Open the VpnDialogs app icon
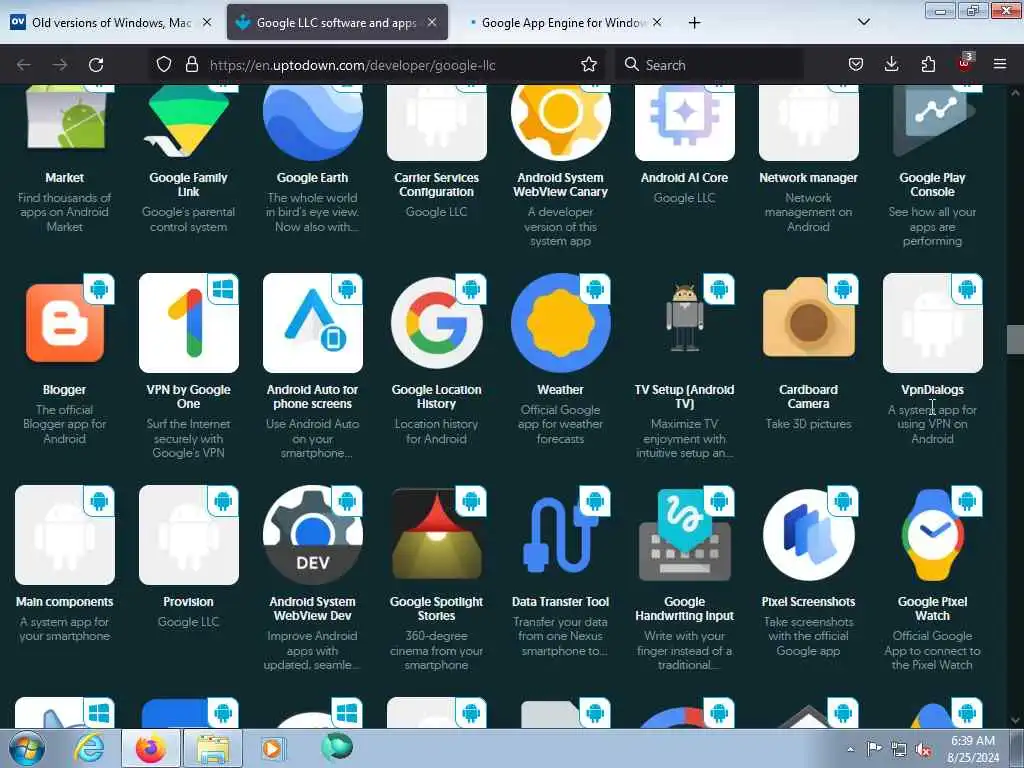Screen dimensions: 1024x768 tap(933, 323)
